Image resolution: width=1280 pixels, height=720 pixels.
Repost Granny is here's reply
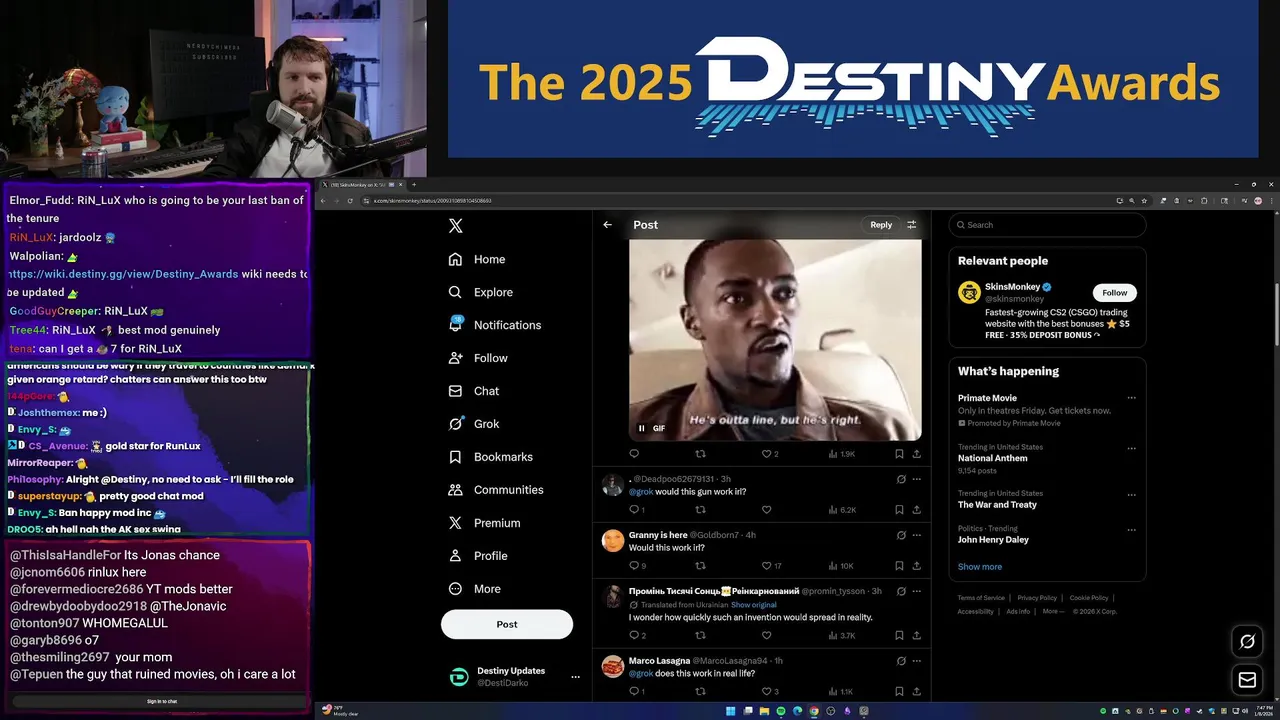point(700,566)
